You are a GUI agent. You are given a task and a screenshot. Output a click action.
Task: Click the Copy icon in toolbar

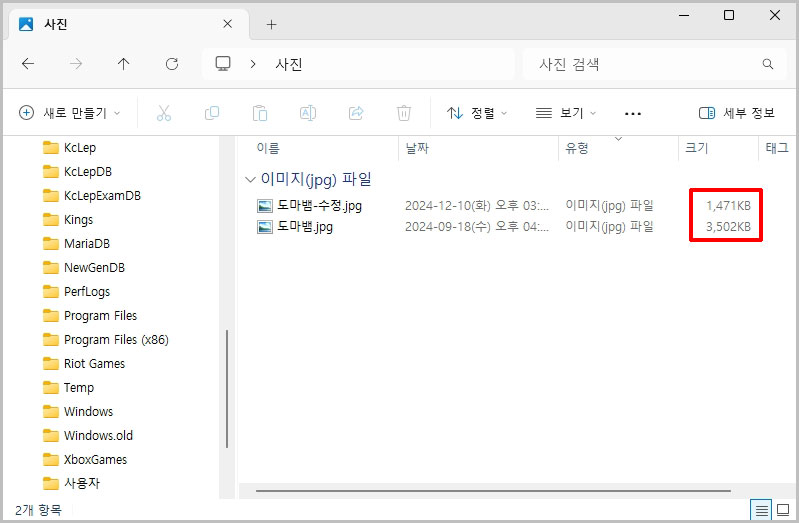[212, 113]
